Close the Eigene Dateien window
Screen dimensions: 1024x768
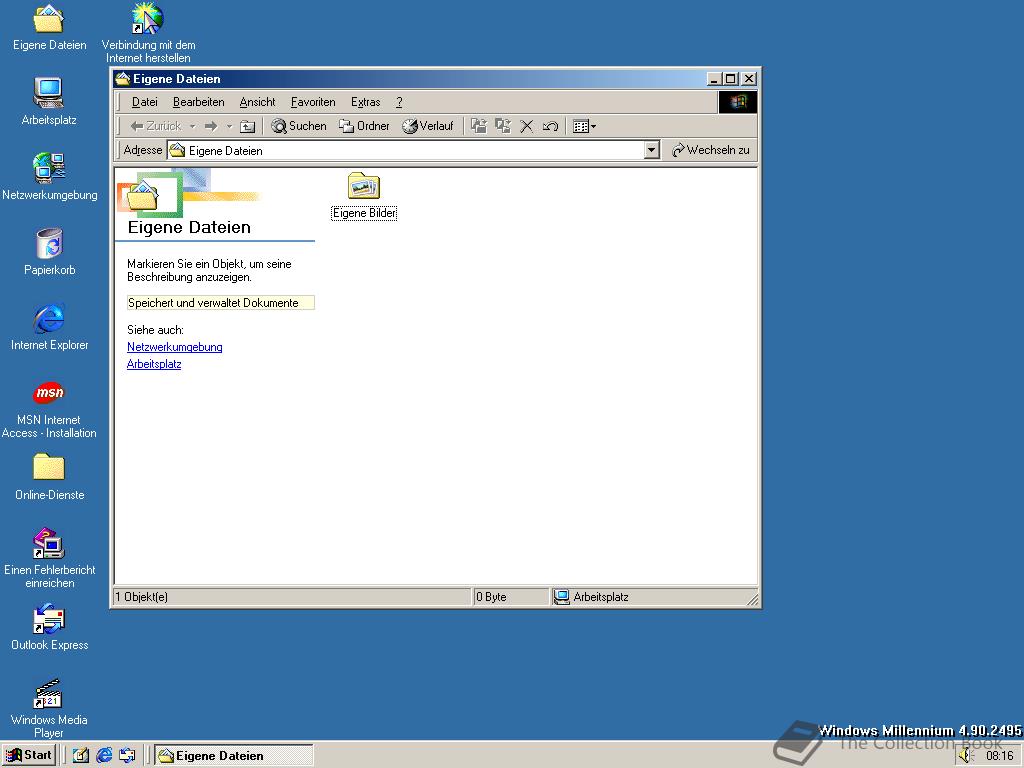pos(749,79)
